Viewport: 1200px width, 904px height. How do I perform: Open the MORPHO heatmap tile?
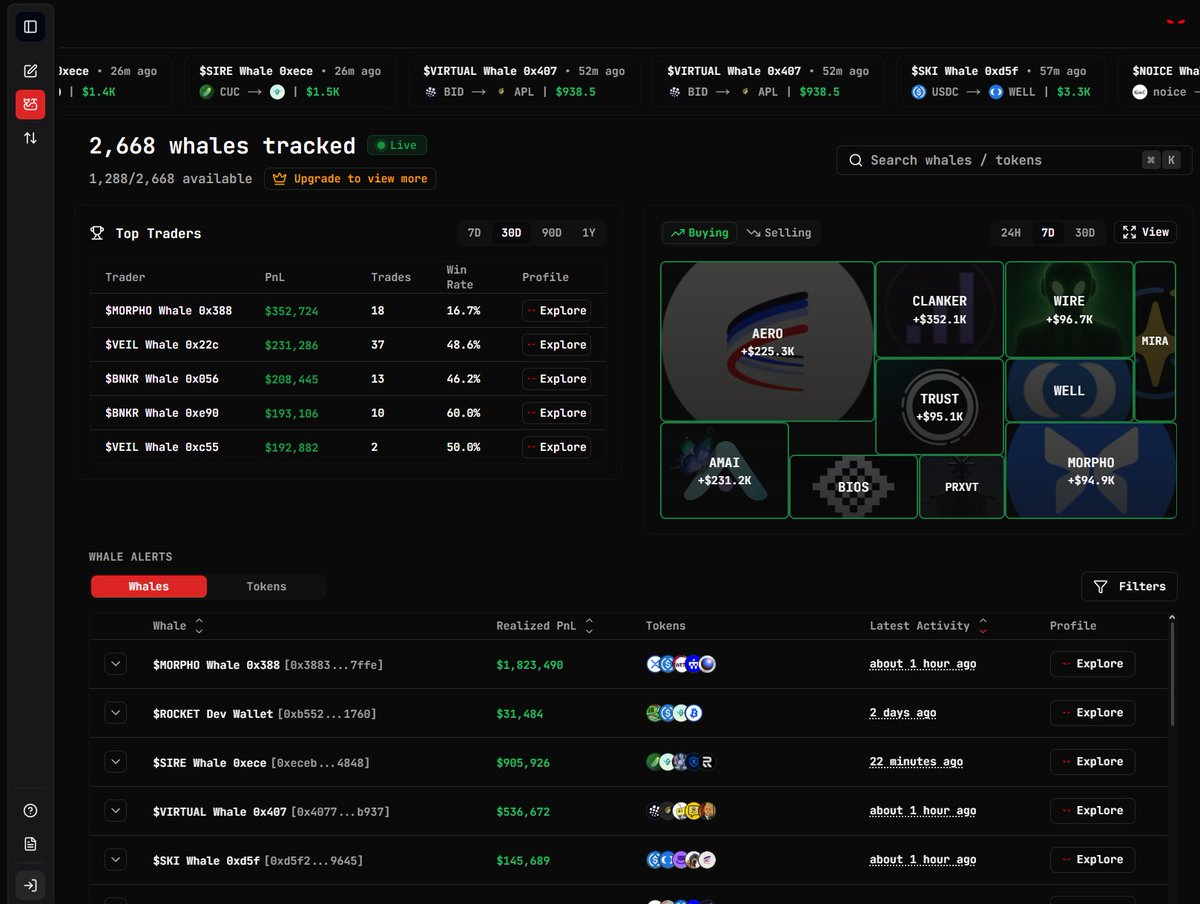pyautogui.click(x=1090, y=470)
